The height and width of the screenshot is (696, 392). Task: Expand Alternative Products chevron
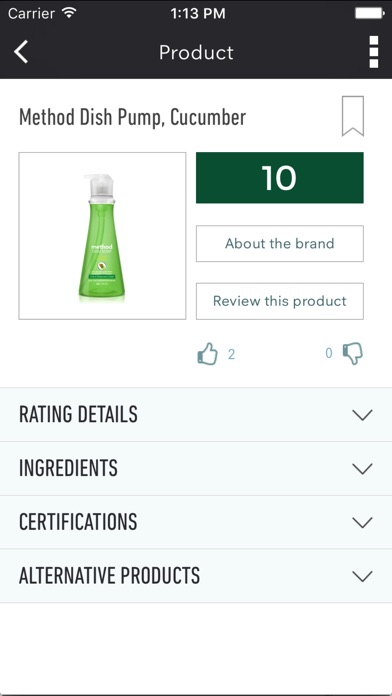tap(362, 576)
